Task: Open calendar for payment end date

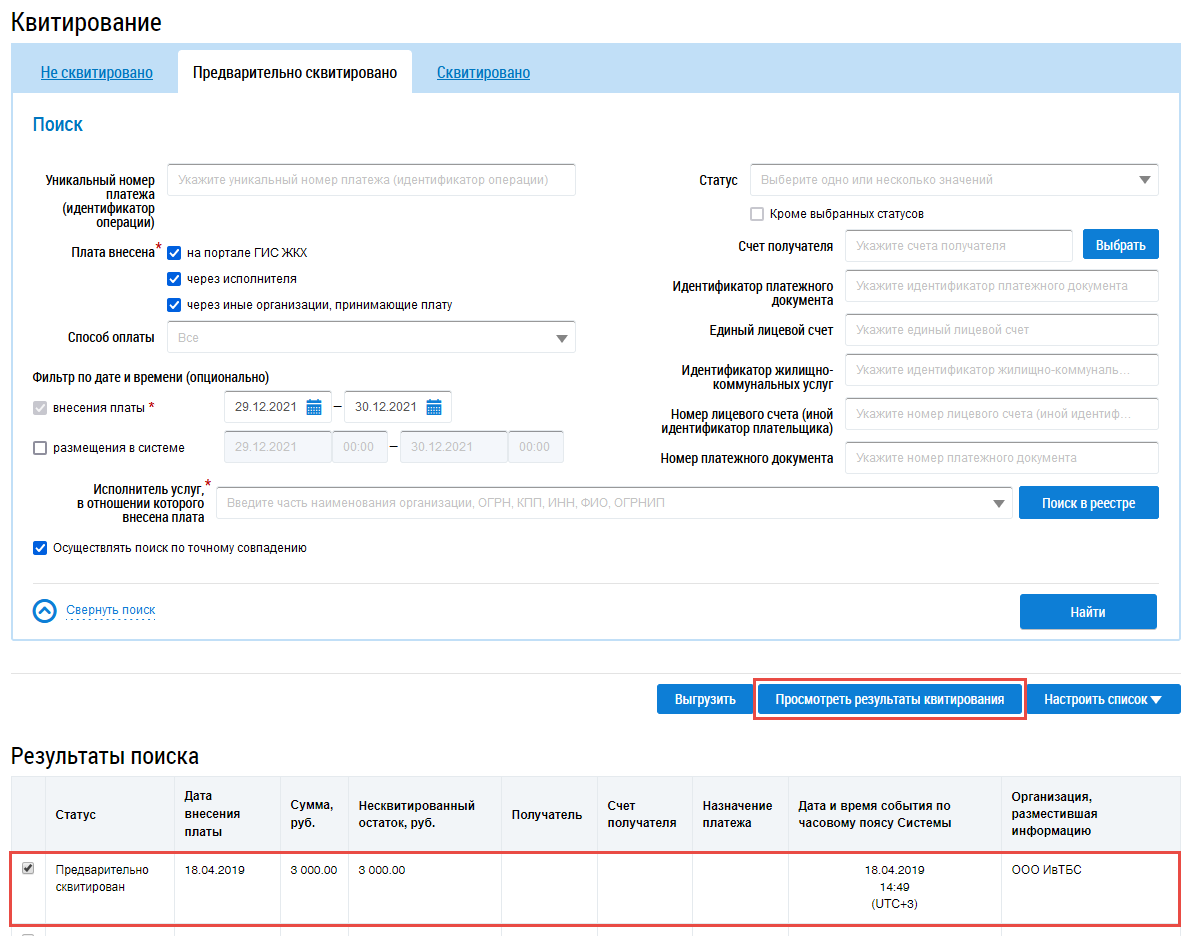Action: click(x=434, y=407)
